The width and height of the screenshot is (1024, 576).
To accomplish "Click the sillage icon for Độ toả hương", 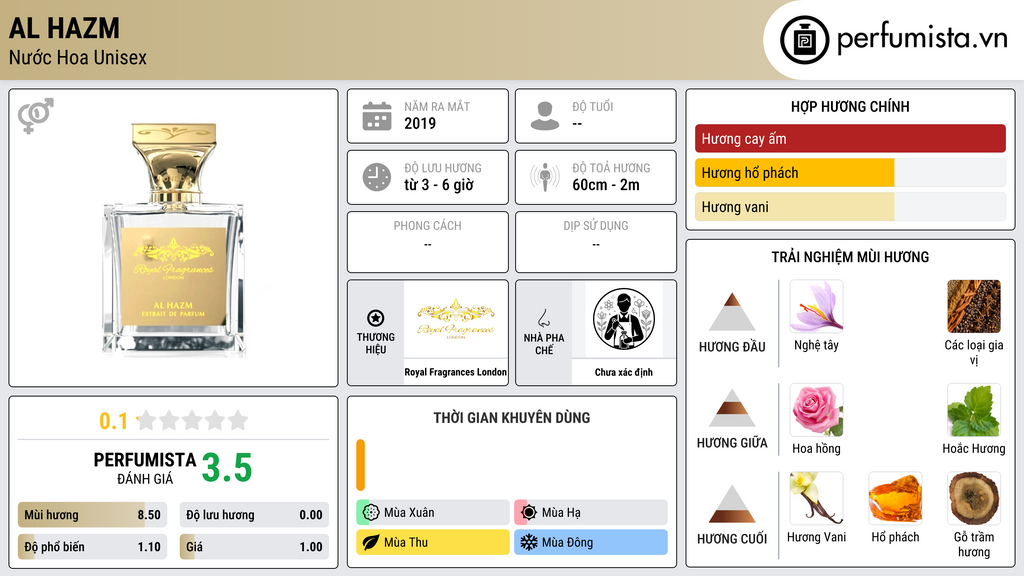I will (545, 177).
